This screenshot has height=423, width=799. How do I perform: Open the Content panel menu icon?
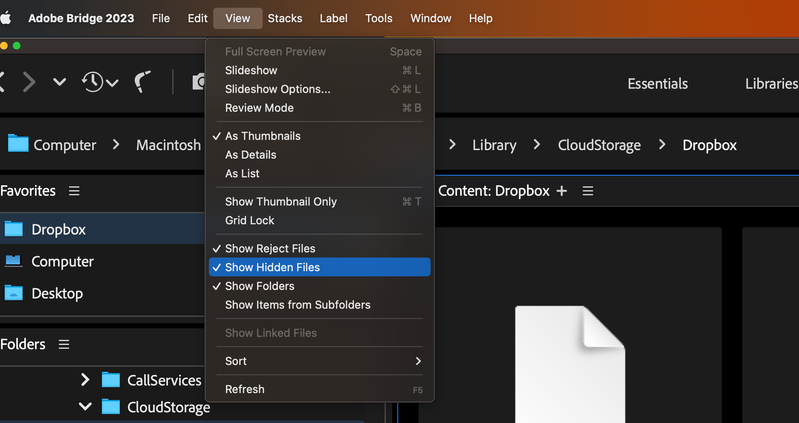point(588,191)
